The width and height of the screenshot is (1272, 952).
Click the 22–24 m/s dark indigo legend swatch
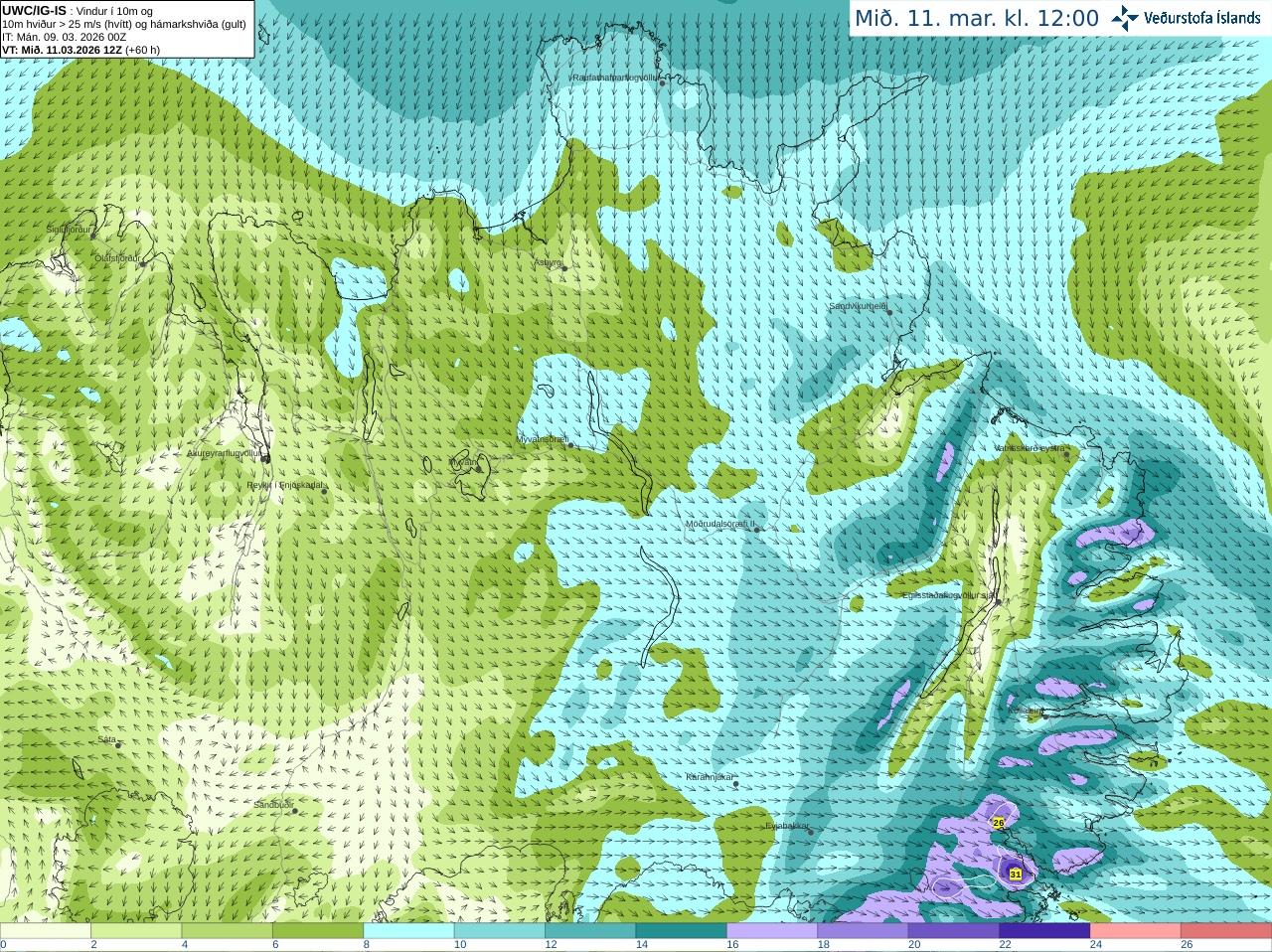[1044, 931]
